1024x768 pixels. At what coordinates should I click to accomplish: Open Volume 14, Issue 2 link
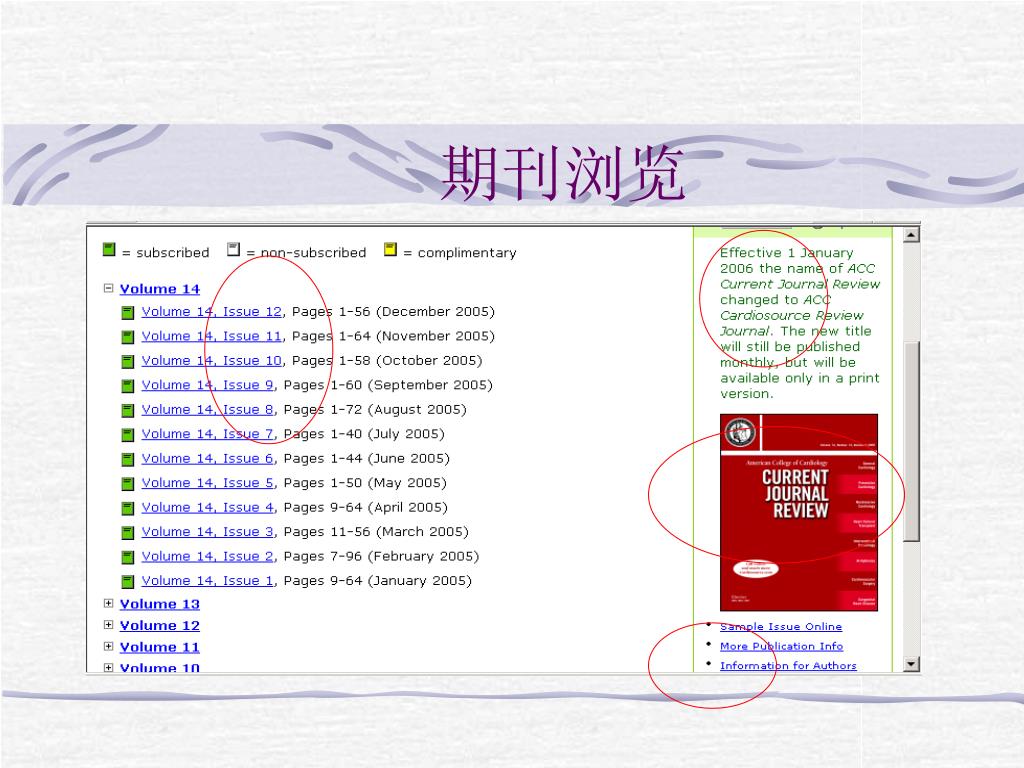click(208, 556)
